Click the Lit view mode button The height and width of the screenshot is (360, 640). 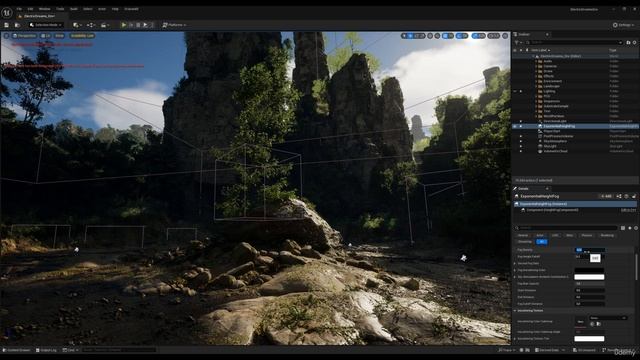[46, 36]
